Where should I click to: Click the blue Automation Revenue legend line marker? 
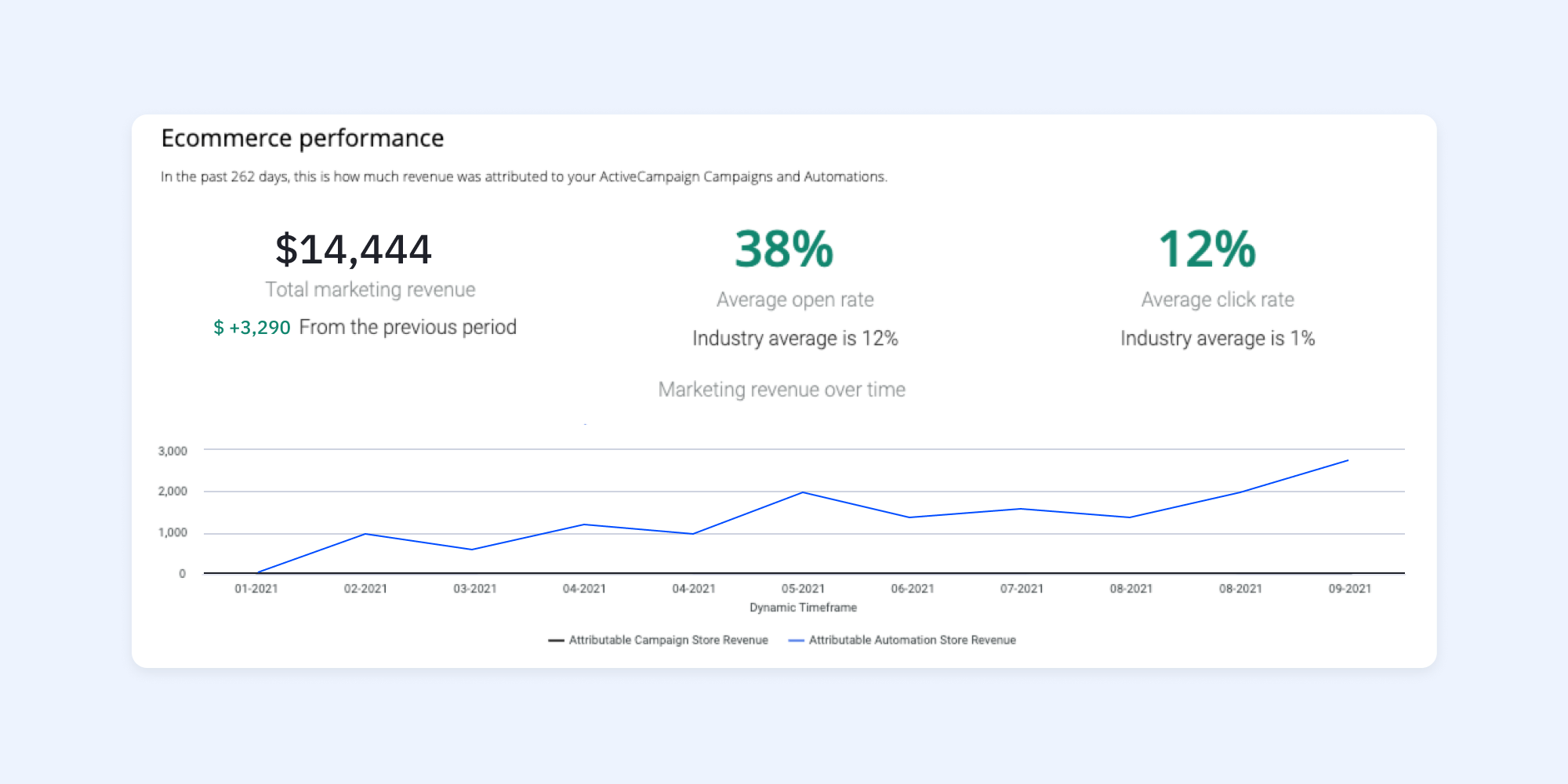tap(796, 641)
